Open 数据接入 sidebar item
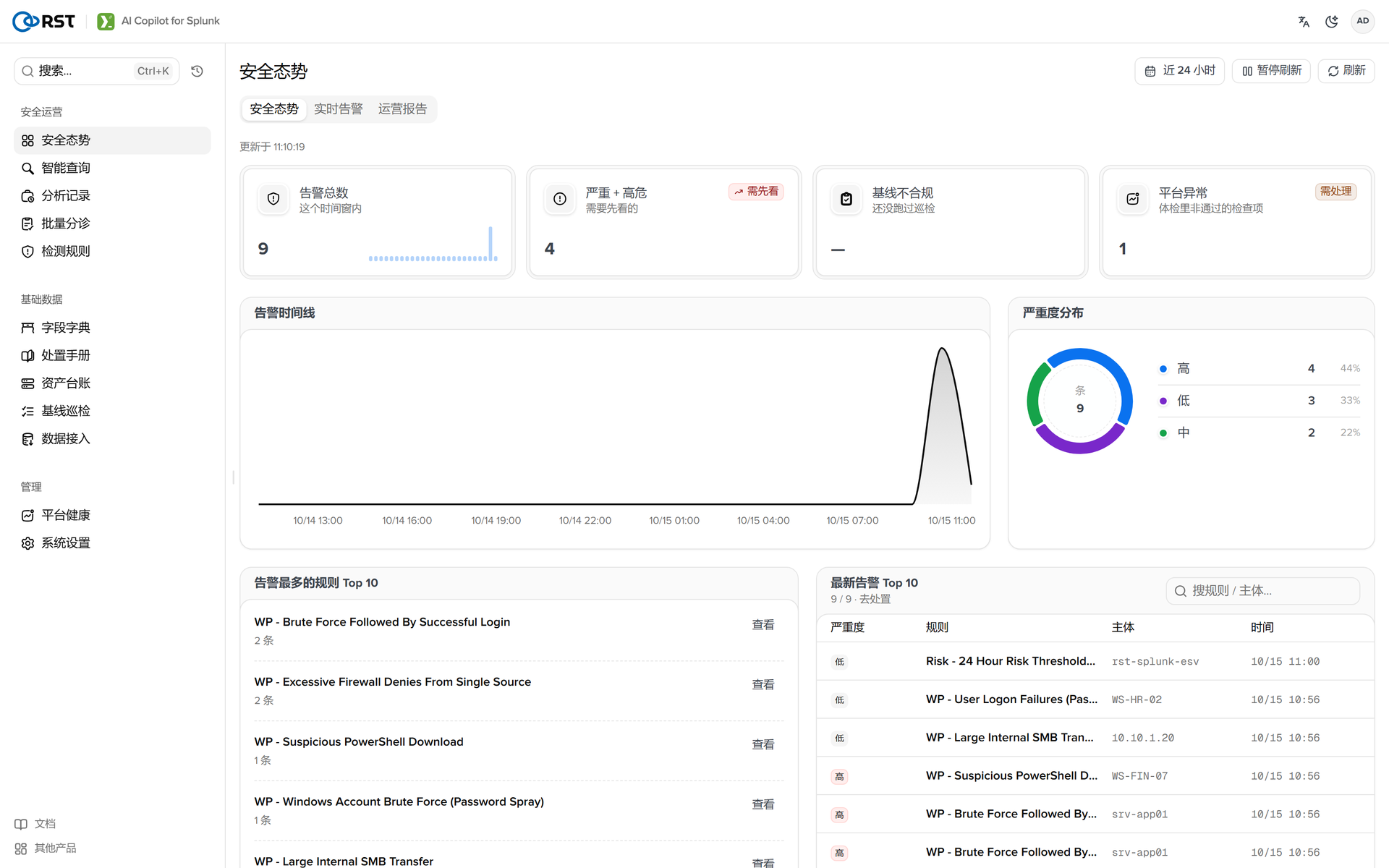The width and height of the screenshot is (1389, 868). click(112, 438)
